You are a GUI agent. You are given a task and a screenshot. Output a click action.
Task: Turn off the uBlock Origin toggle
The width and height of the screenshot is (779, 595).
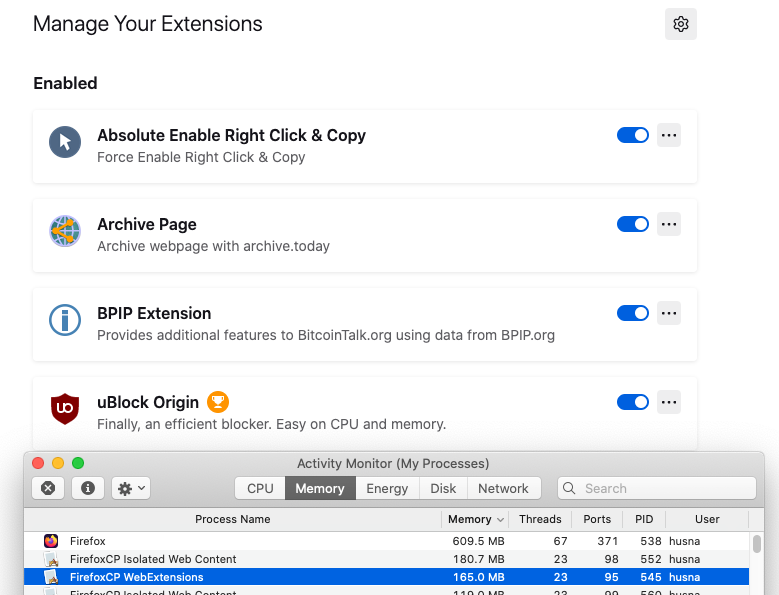tap(632, 402)
